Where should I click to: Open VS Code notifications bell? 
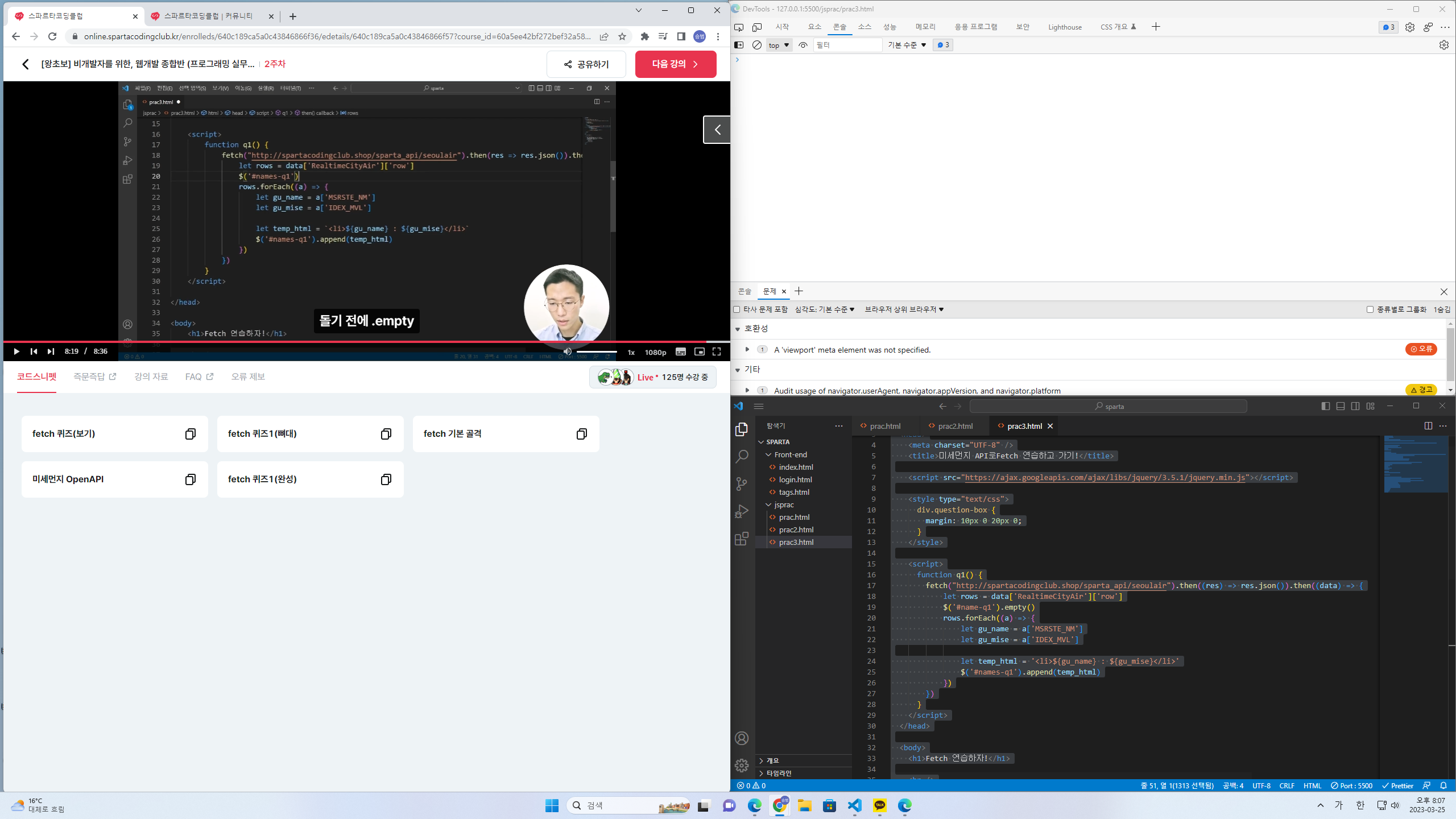tap(1443, 785)
